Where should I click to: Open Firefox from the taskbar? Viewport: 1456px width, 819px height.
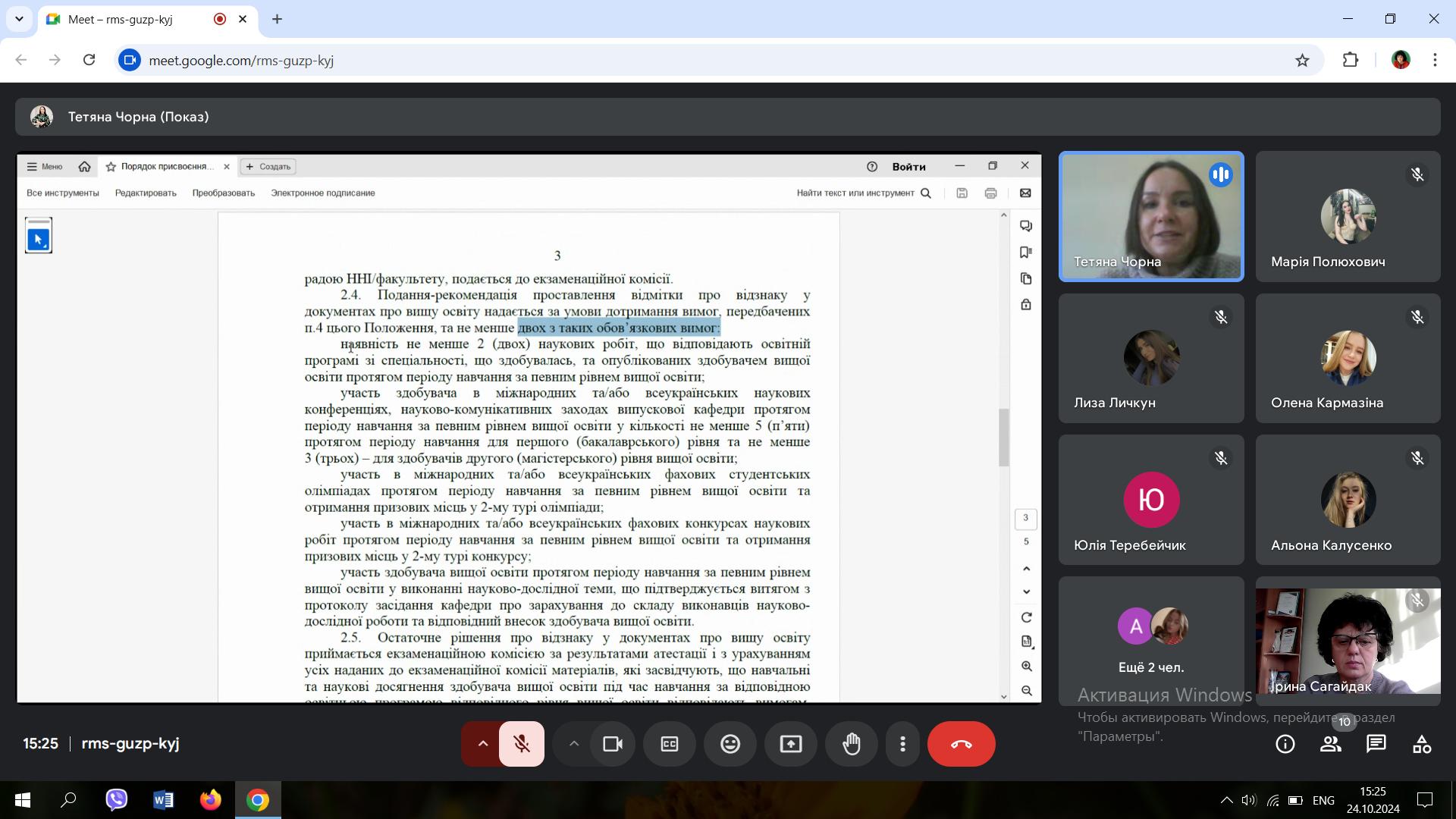coord(210,800)
